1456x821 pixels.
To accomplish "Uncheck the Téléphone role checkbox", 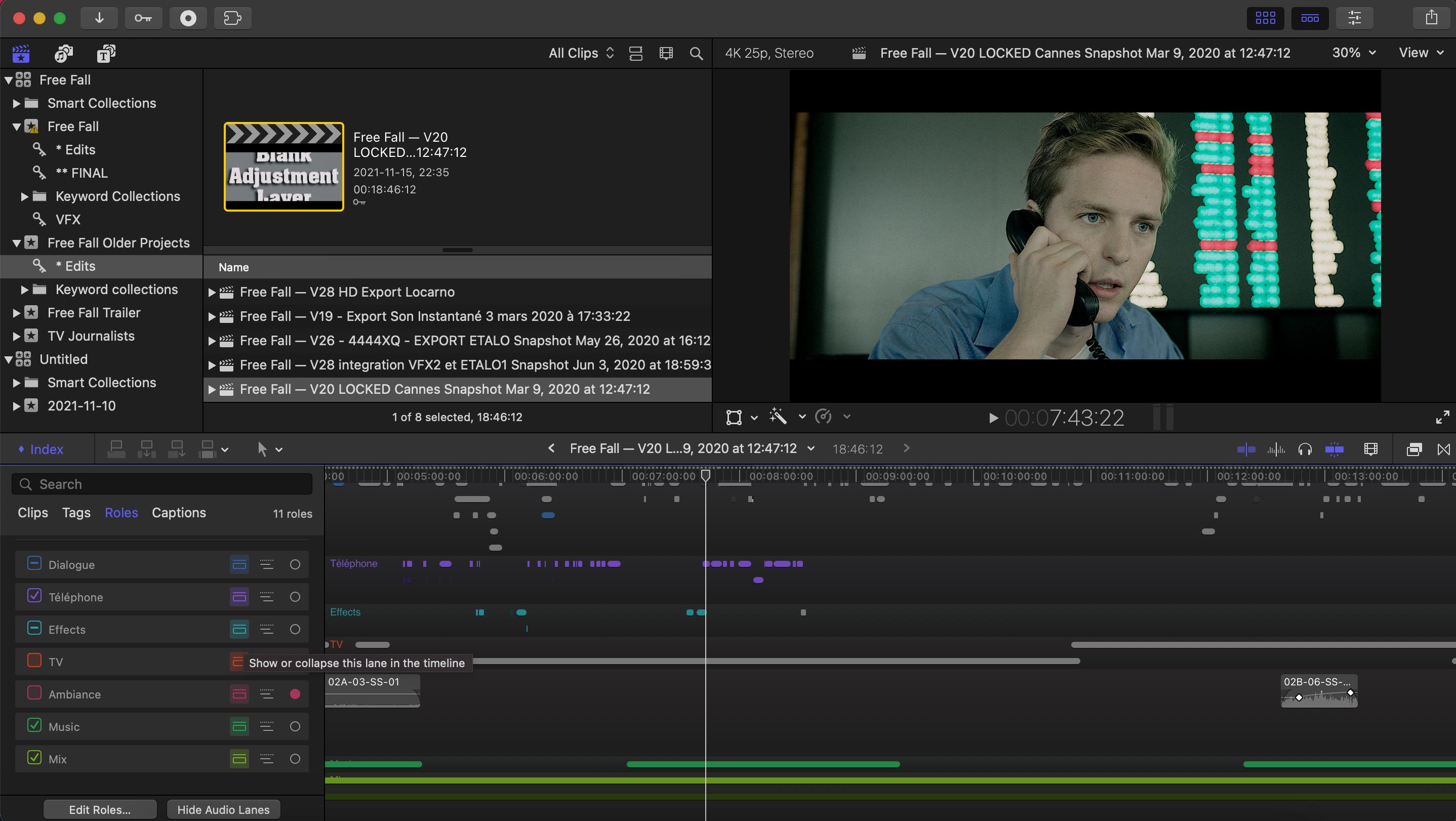I will point(34,596).
